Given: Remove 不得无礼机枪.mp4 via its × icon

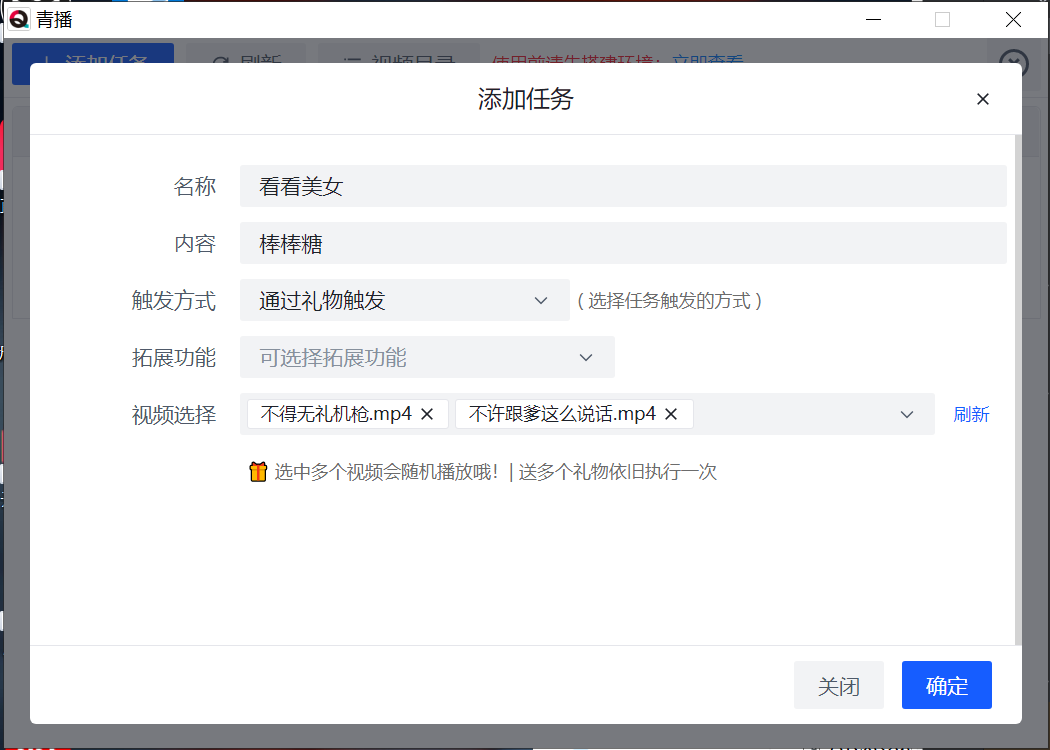Looking at the screenshot, I should pyautogui.click(x=428, y=413).
